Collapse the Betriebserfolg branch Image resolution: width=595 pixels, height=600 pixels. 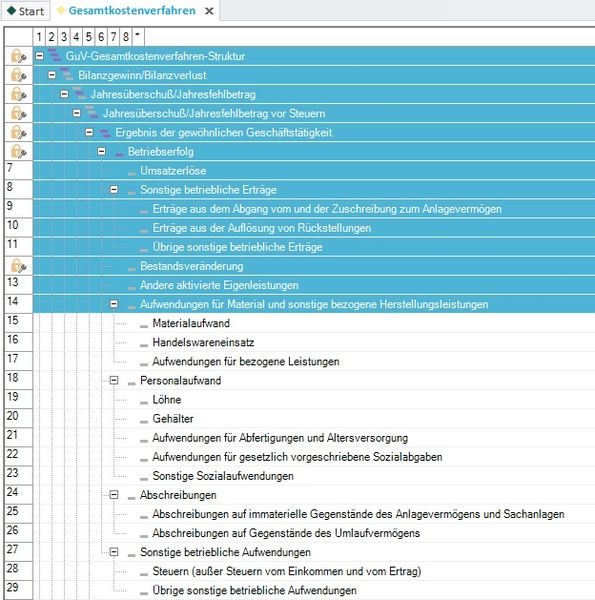(x=101, y=152)
